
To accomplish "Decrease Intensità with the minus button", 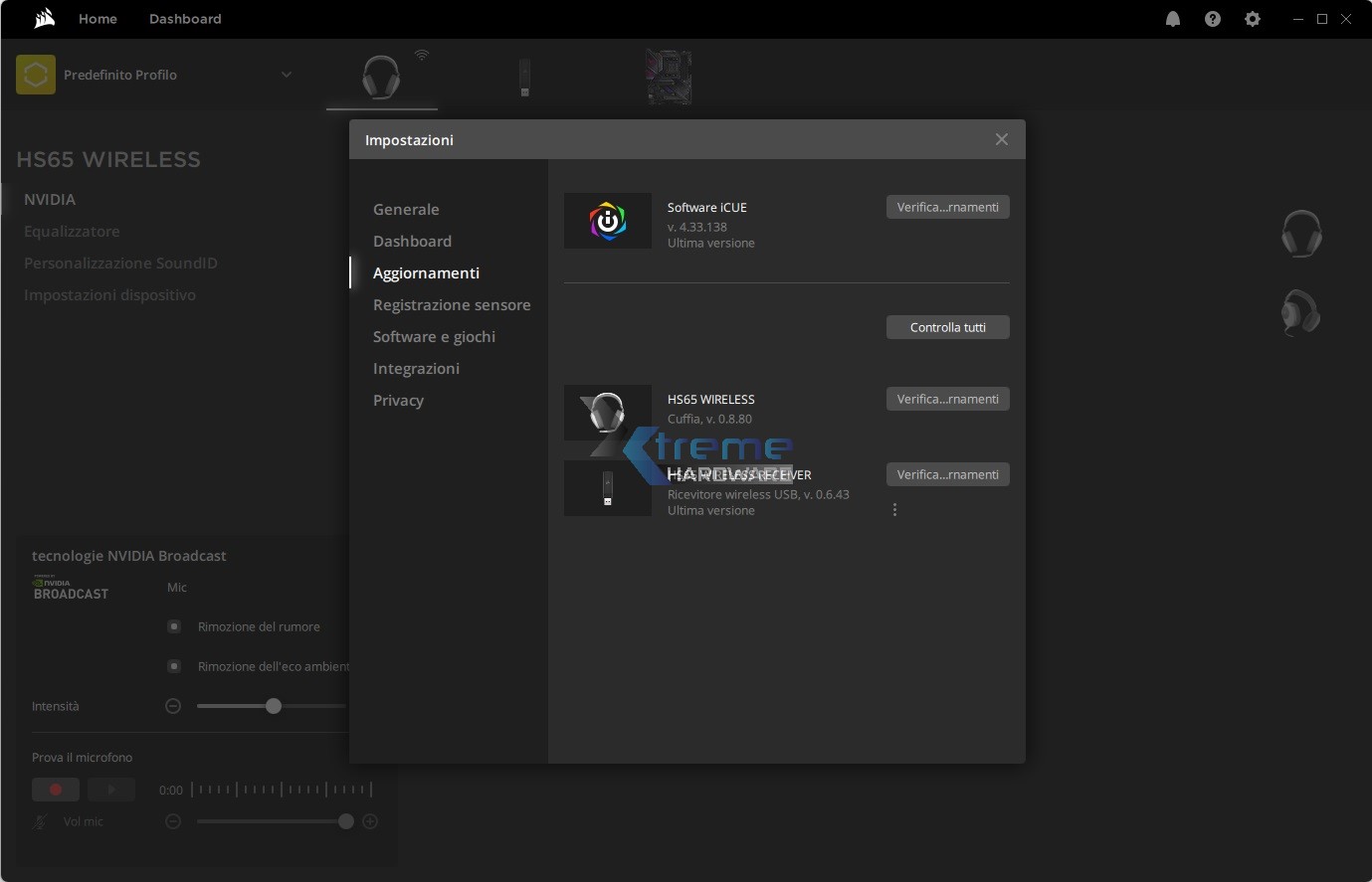I will click(173, 706).
